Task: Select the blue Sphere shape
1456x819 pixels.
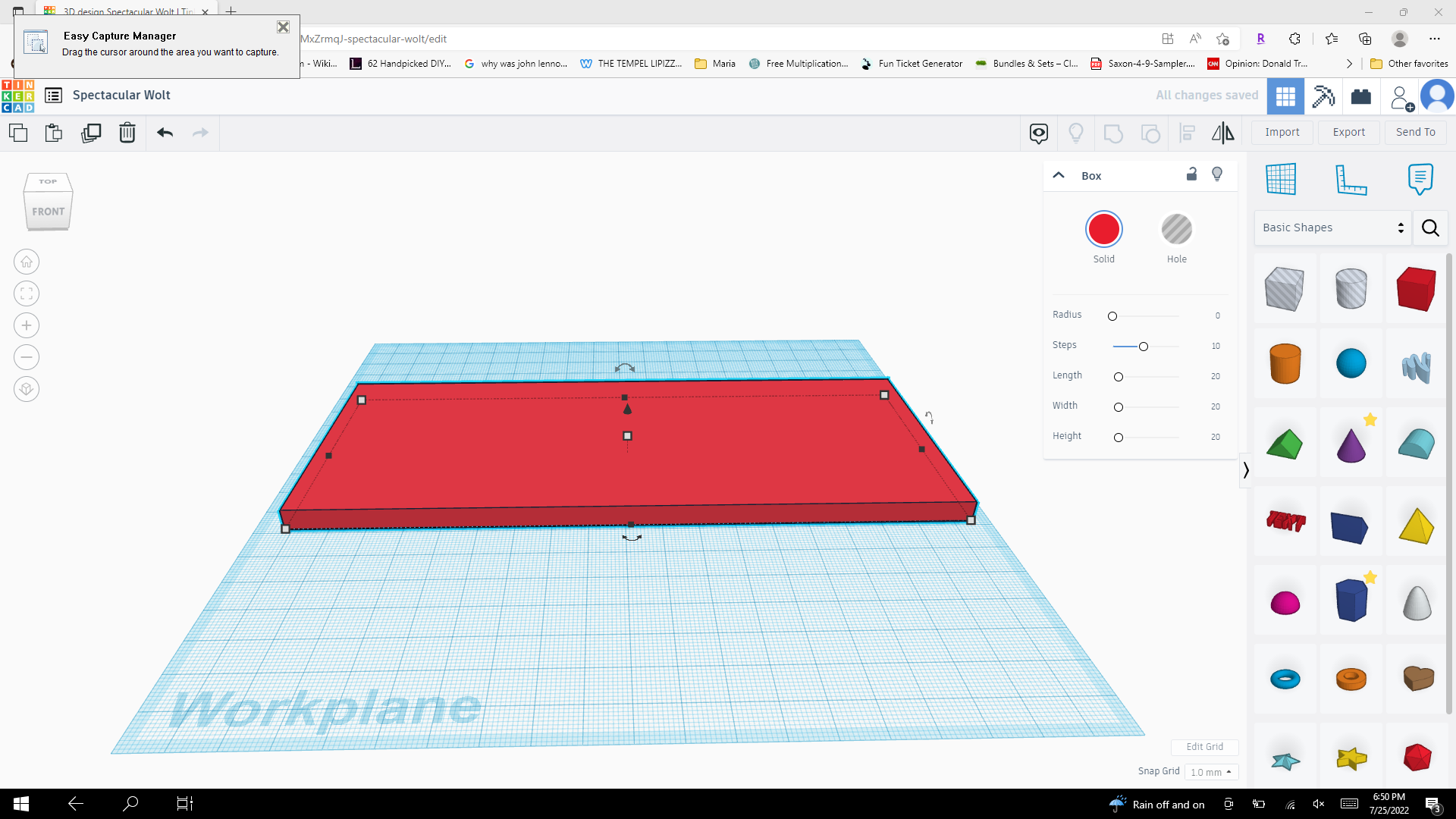Action: 1351,363
